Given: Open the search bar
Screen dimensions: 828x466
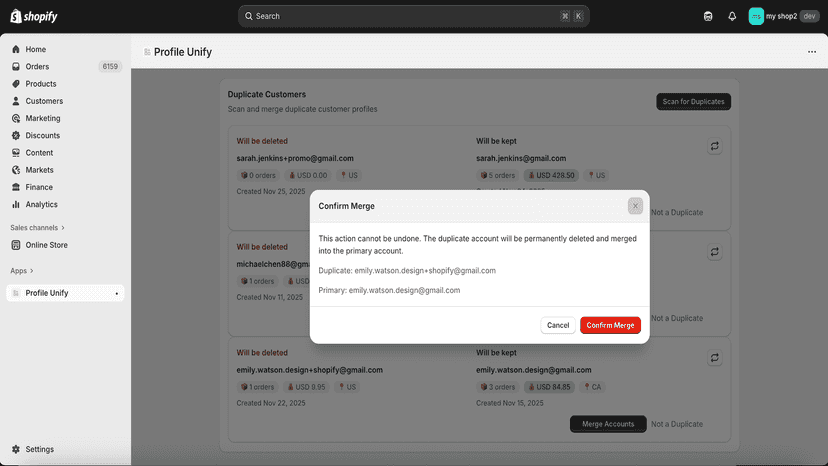Looking at the screenshot, I should click(413, 16).
